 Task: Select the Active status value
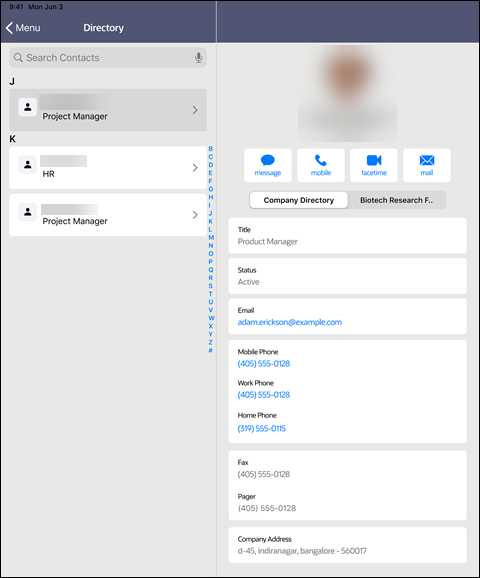point(248,282)
